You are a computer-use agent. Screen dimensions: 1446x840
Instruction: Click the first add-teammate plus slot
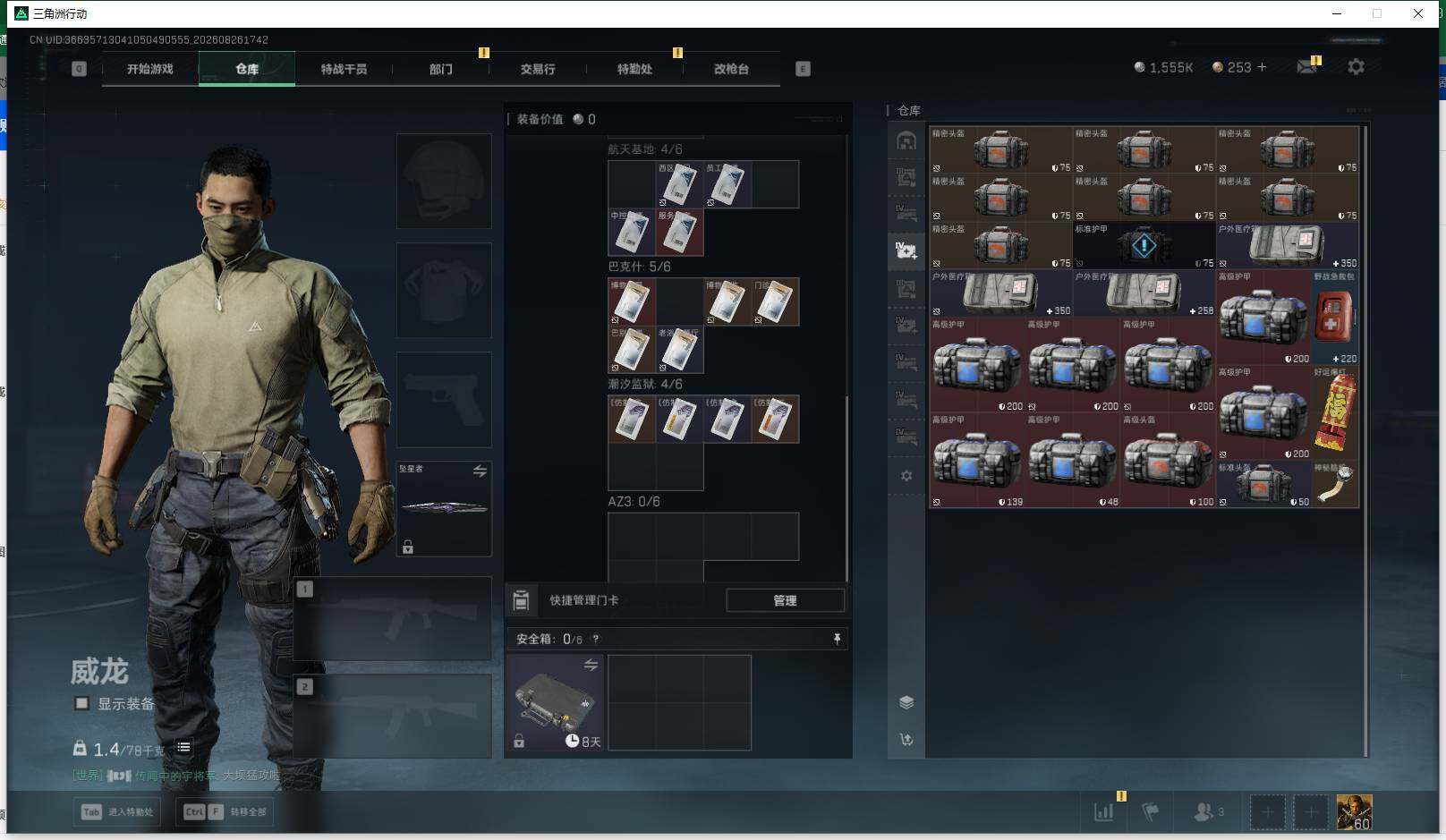[1267, 812]
